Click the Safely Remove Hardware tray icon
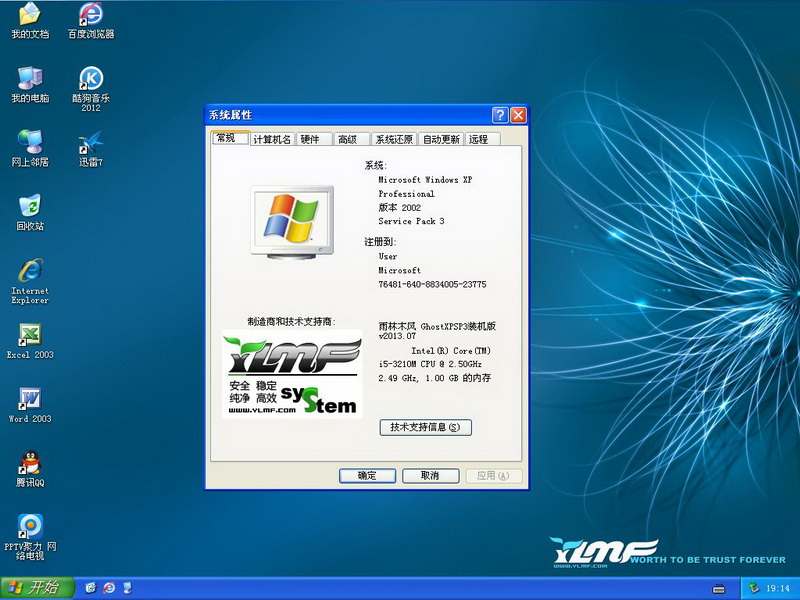 point(754,588)
